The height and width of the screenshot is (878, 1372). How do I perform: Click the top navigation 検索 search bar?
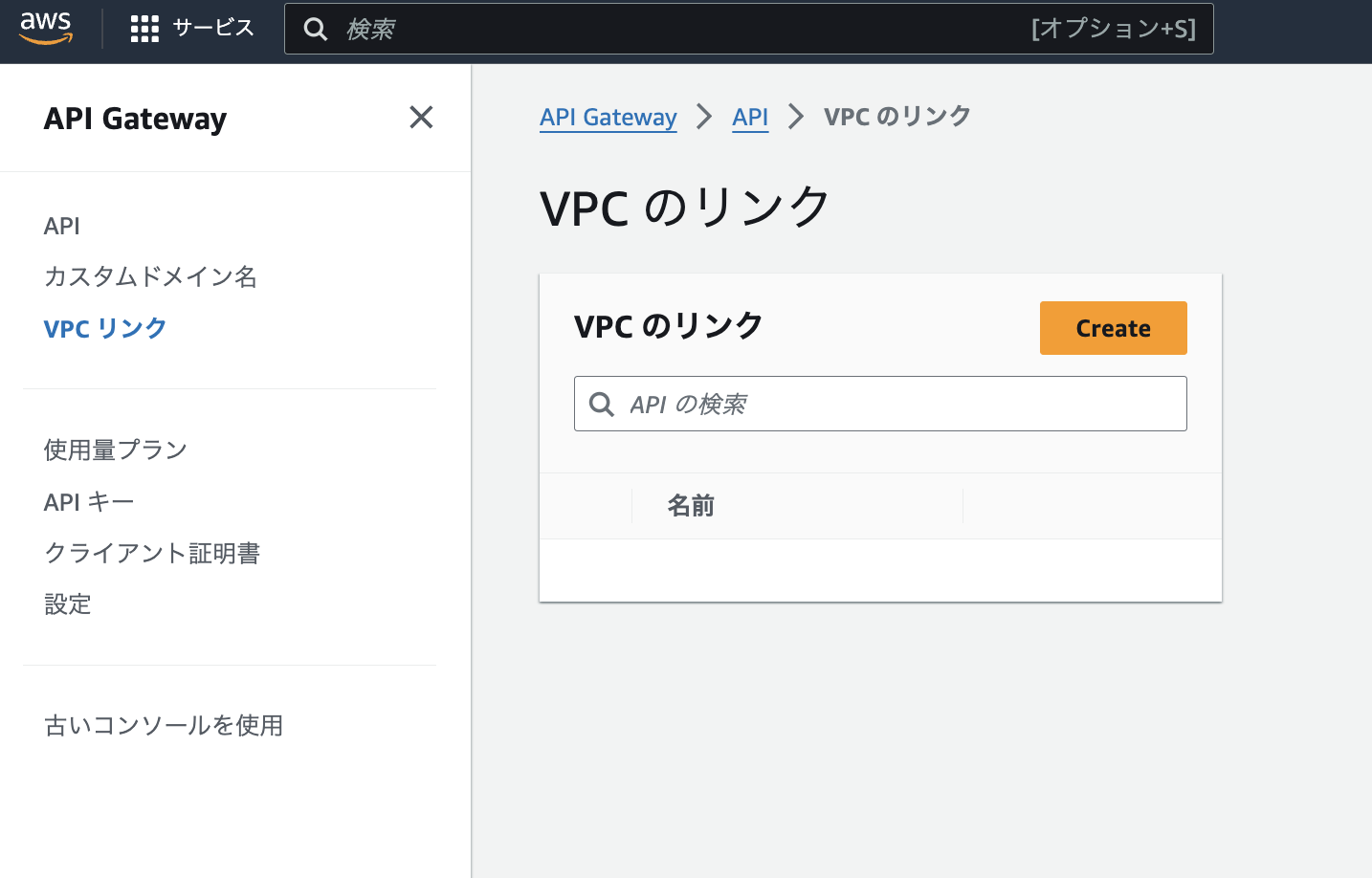(x=670, y=30)
